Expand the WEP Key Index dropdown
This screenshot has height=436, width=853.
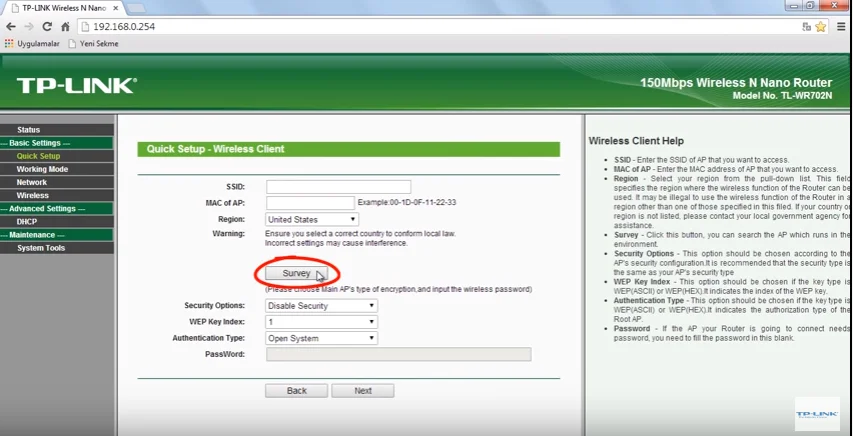pyautogui.click(x=321, y=322)
